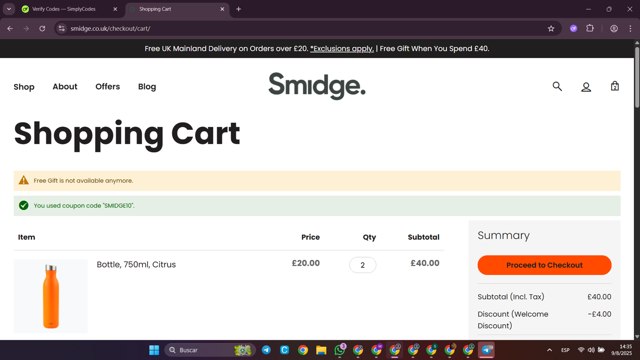This screenshot has height=360, width=640.
Task: Open the volume speaker tray icon
Action: pos(591,350)
